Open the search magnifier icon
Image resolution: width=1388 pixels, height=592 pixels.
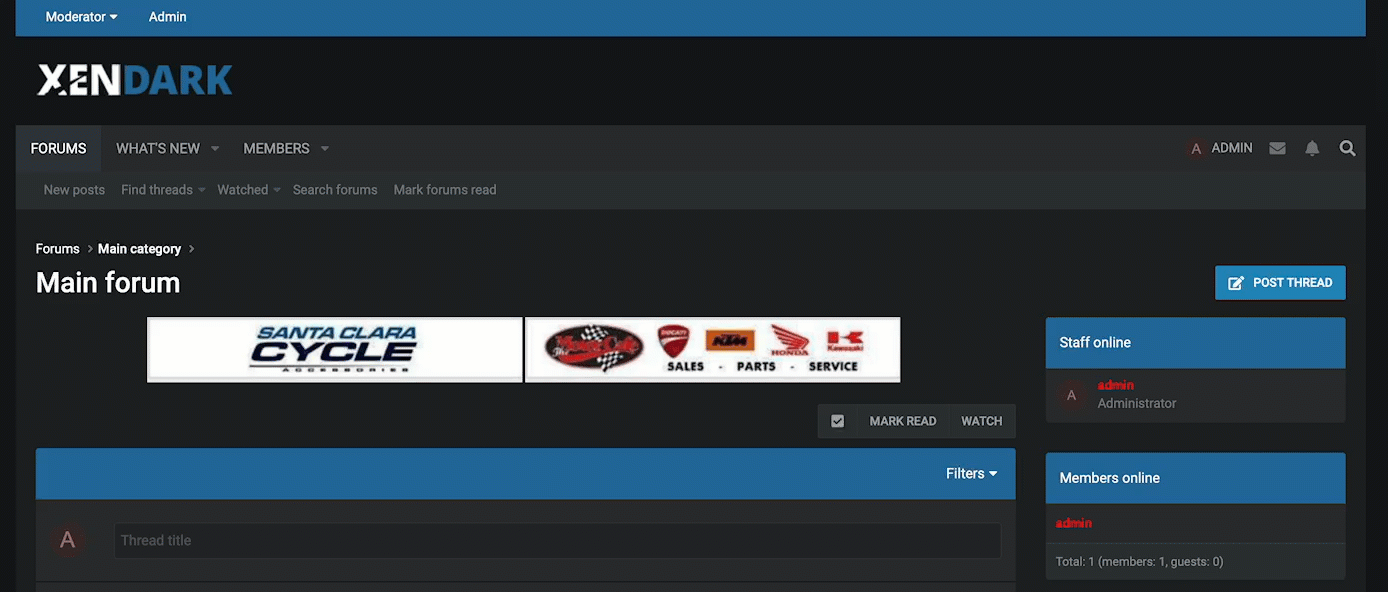click(1347, 148)
